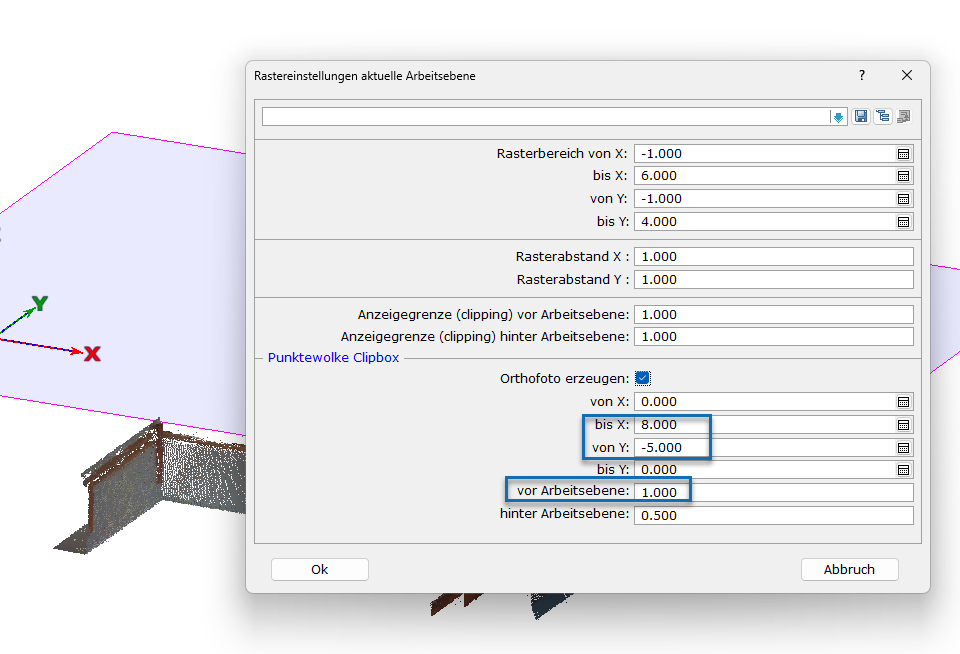
Task: Click the Anzeigegrenze vor Arbeitsebene field
Action: pyautogui.click(x=772, y=315)
